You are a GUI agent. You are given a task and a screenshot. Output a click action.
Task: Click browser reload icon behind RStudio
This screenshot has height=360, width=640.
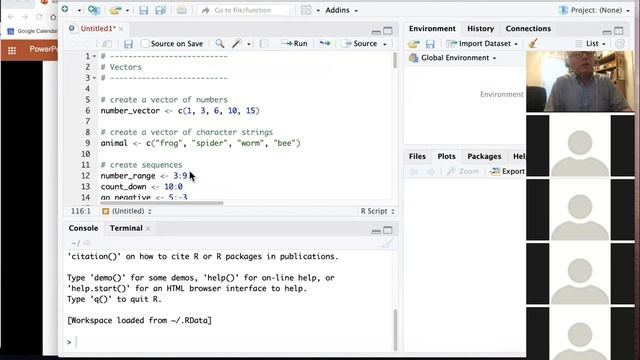[39, 17]
